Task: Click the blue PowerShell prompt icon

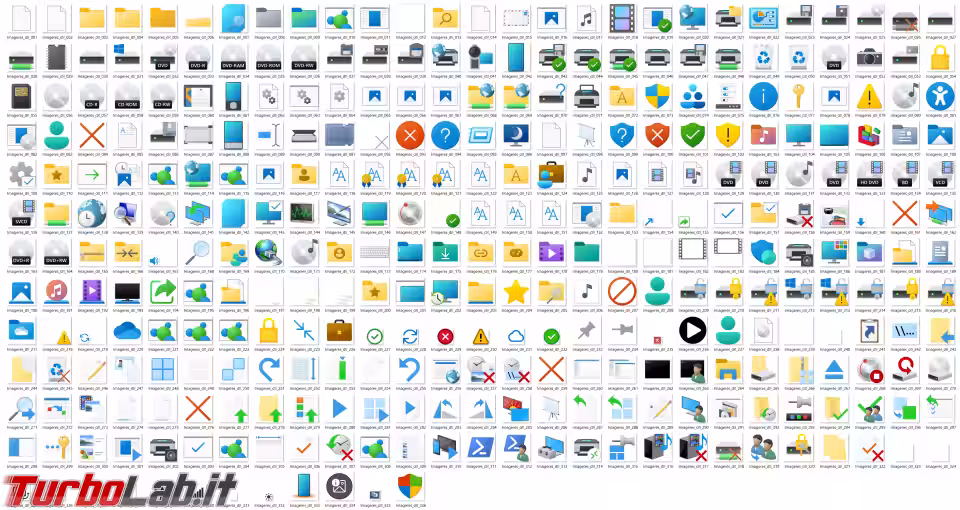Action: point(516,446)
